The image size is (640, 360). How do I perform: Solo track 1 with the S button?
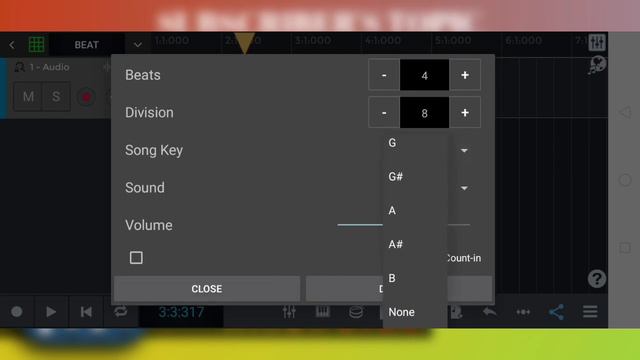[x=56, y=97]
